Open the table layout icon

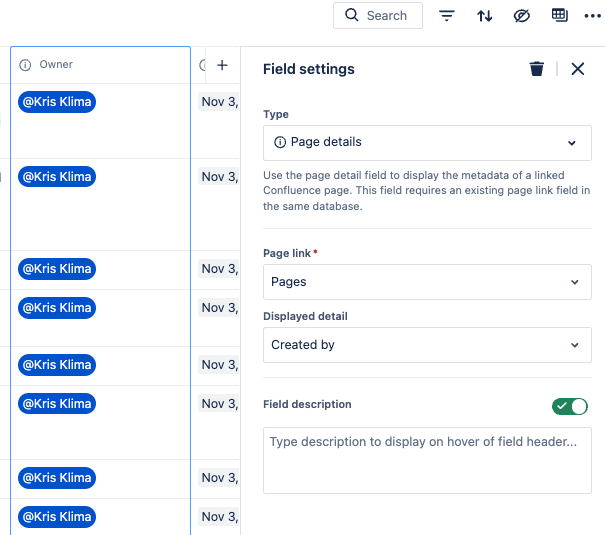[559, 15]
